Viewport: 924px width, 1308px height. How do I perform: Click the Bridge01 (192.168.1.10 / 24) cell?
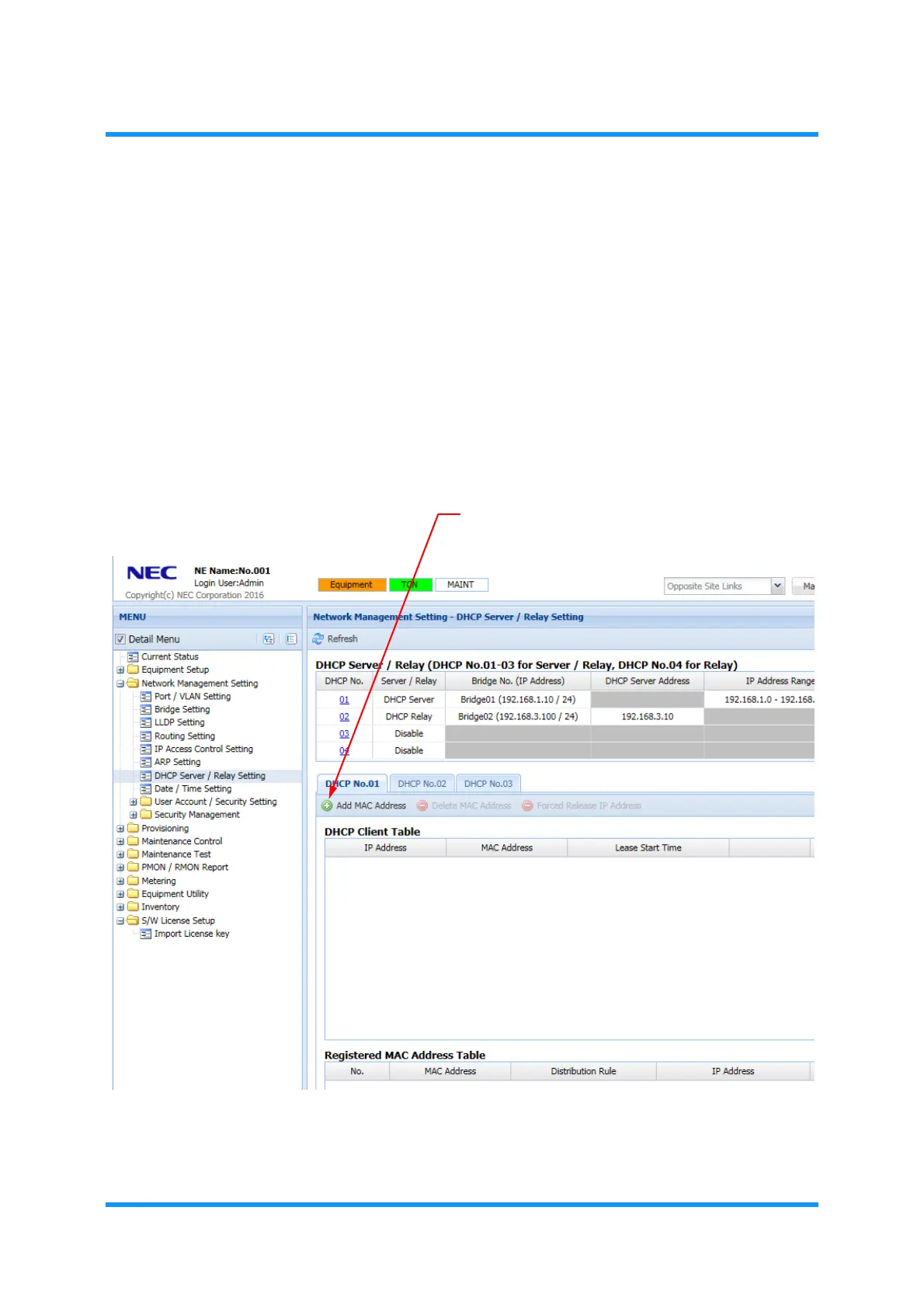(x=518, y=700)
